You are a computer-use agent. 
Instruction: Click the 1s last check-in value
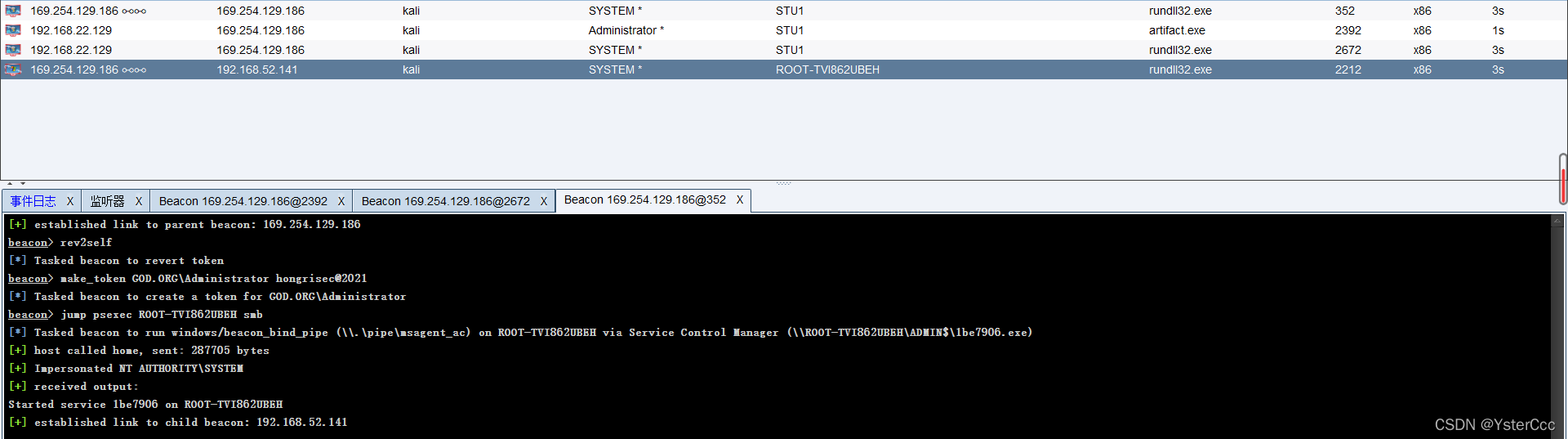(1498, 30)
